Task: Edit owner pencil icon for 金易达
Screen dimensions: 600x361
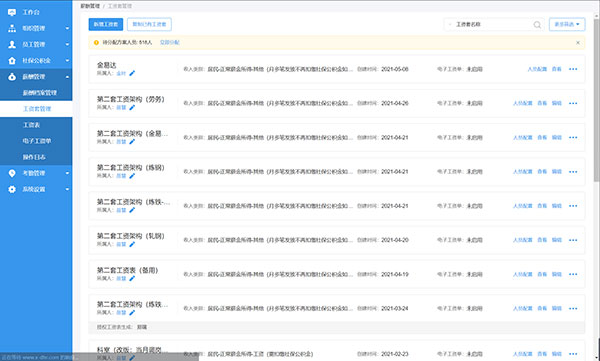Action: [x=132, y=73]
